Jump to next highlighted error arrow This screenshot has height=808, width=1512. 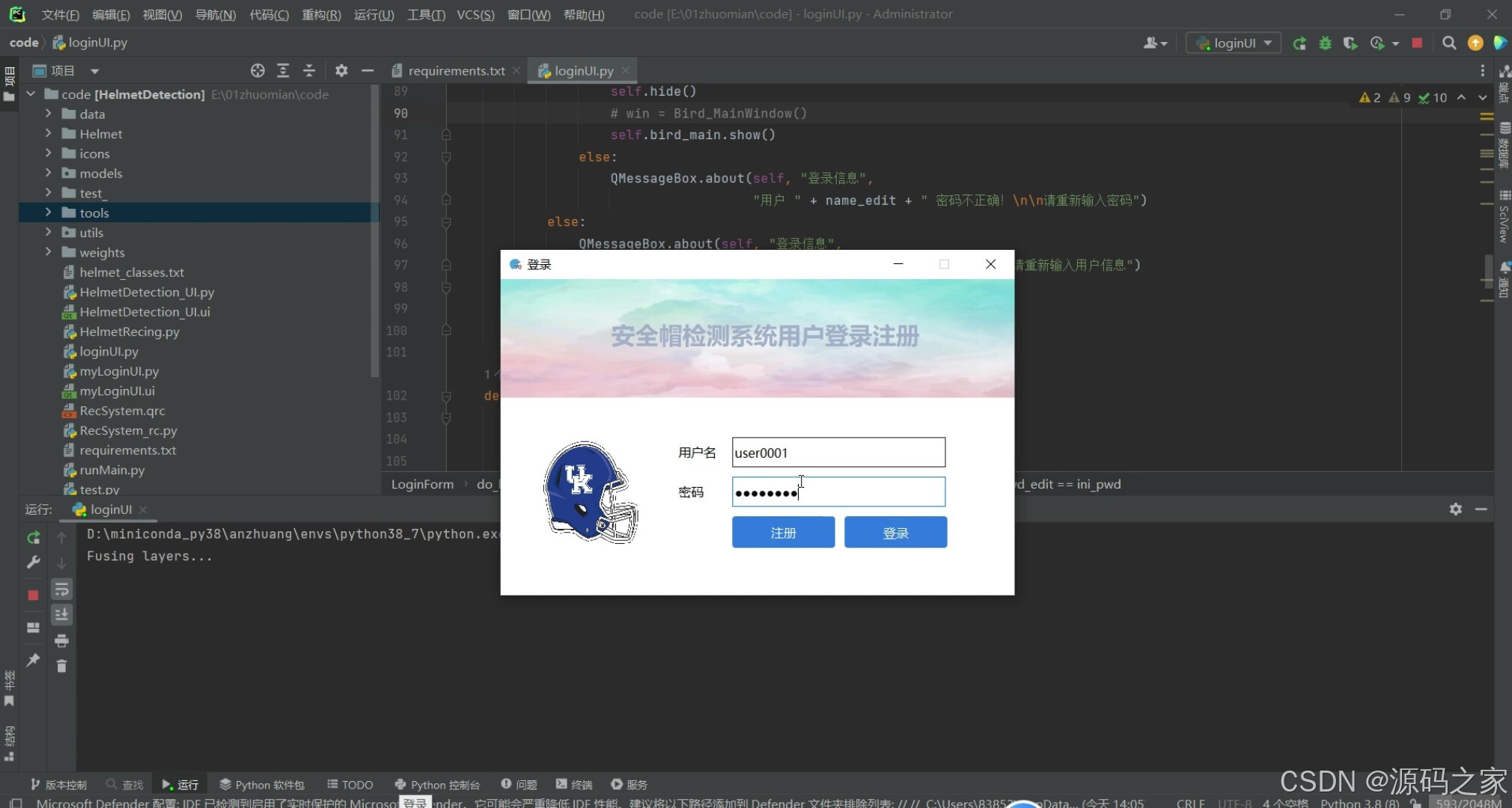1482,97
